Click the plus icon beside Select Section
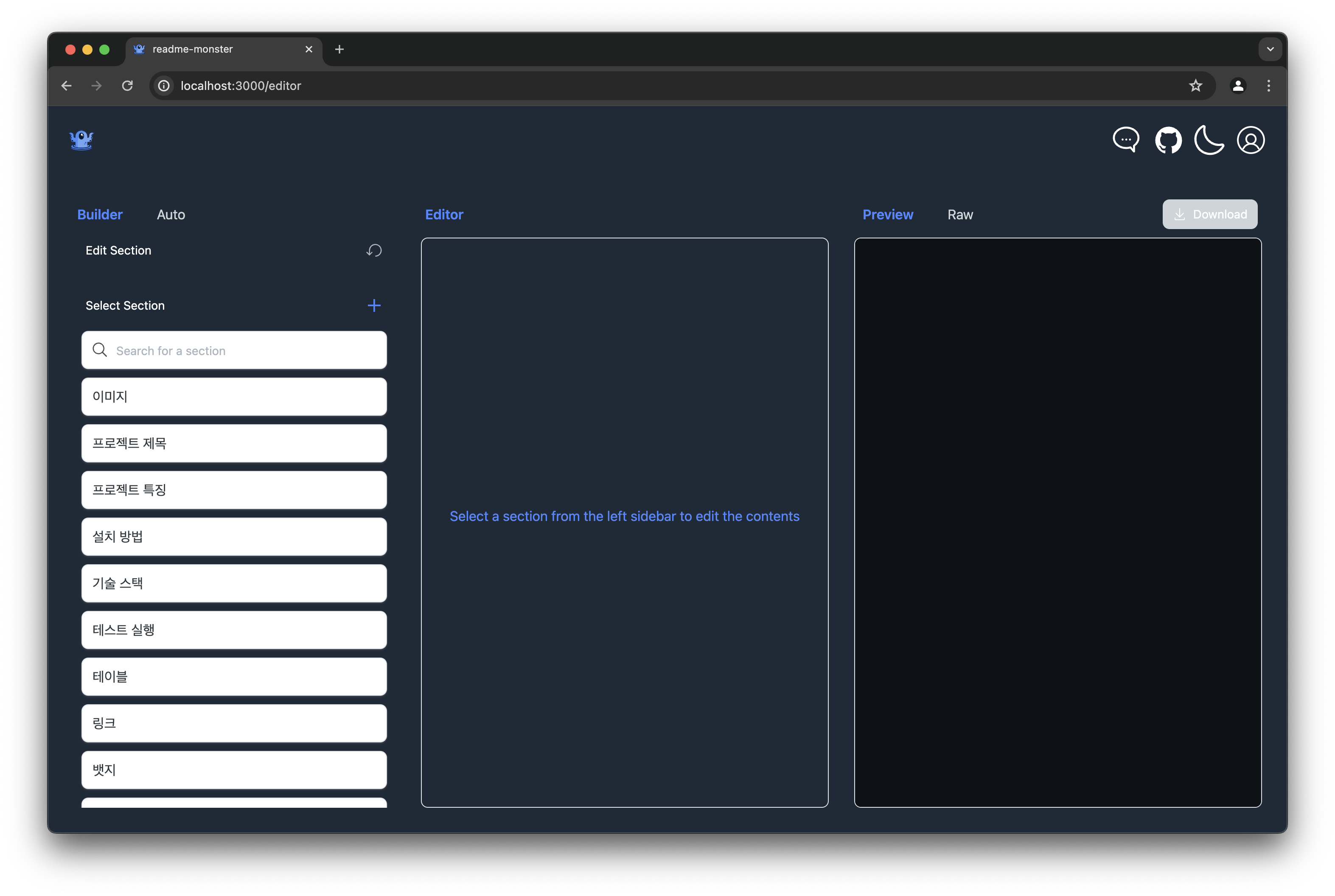This screenshot has height=896, width=1335. (x=374, y=306)
